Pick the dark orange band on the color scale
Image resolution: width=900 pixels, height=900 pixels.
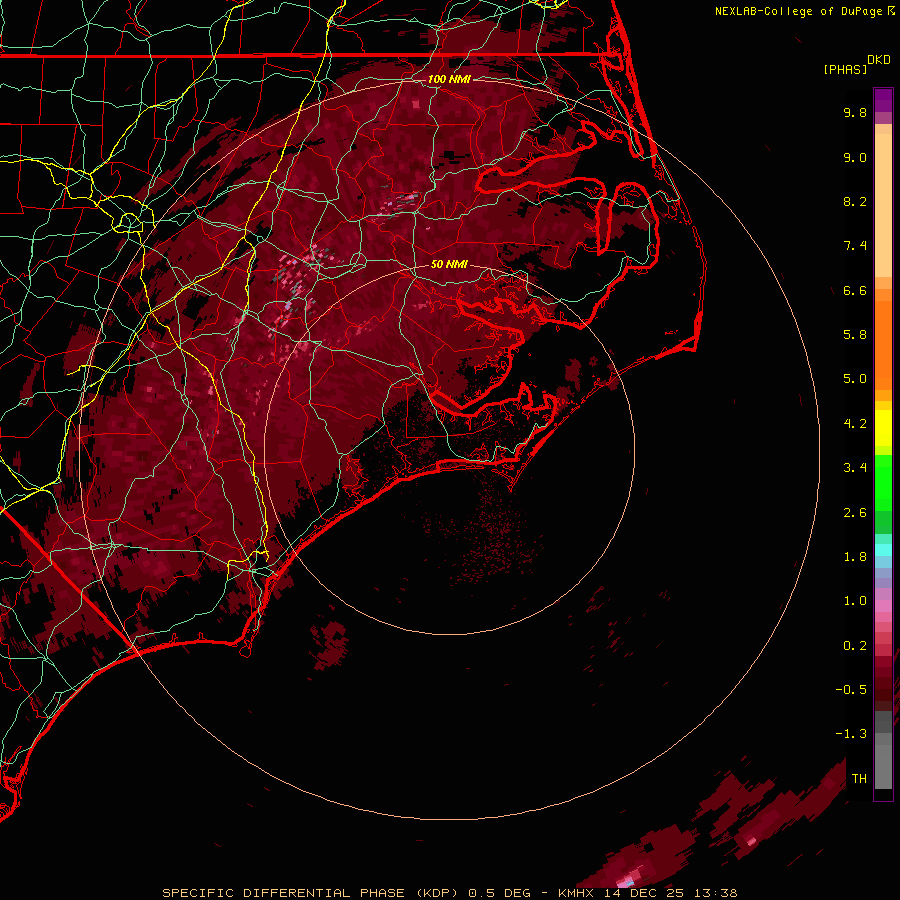[883, 345]
